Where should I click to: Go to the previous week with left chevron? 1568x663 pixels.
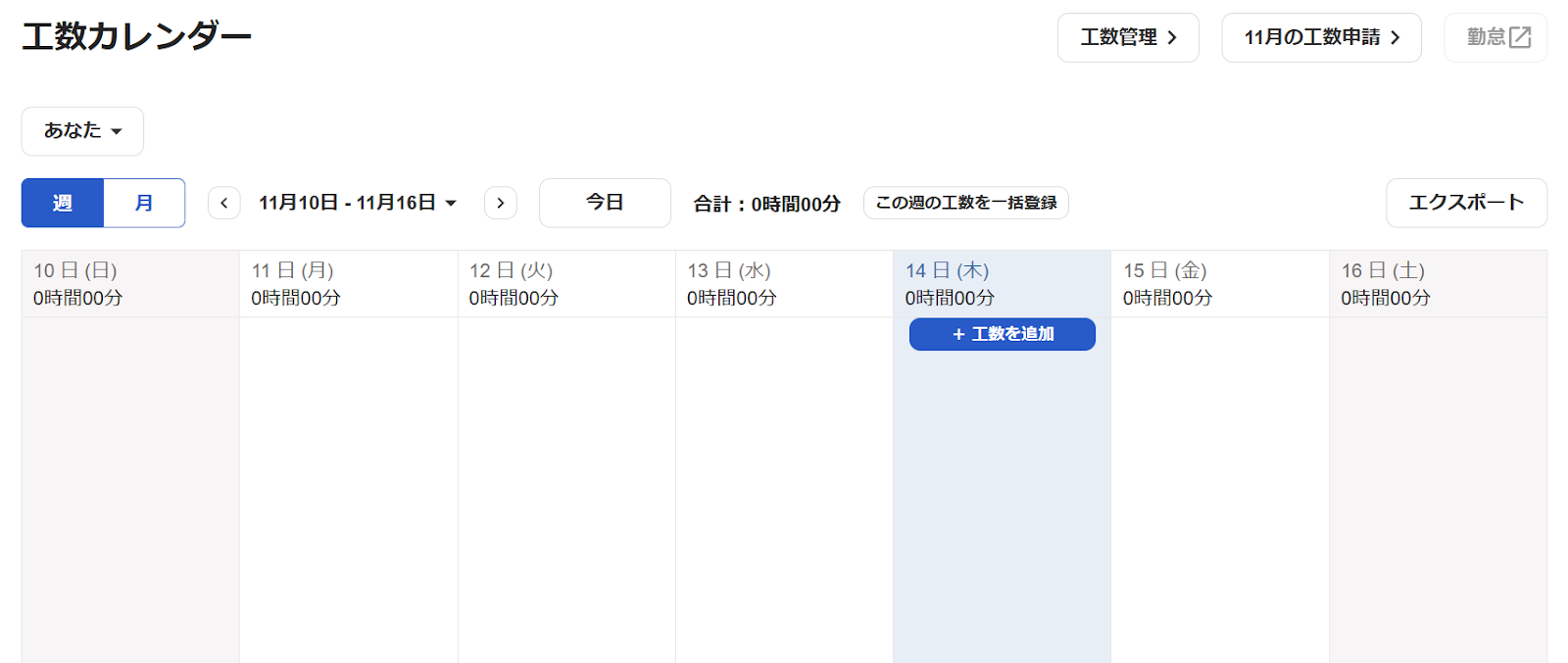(223, 203)
